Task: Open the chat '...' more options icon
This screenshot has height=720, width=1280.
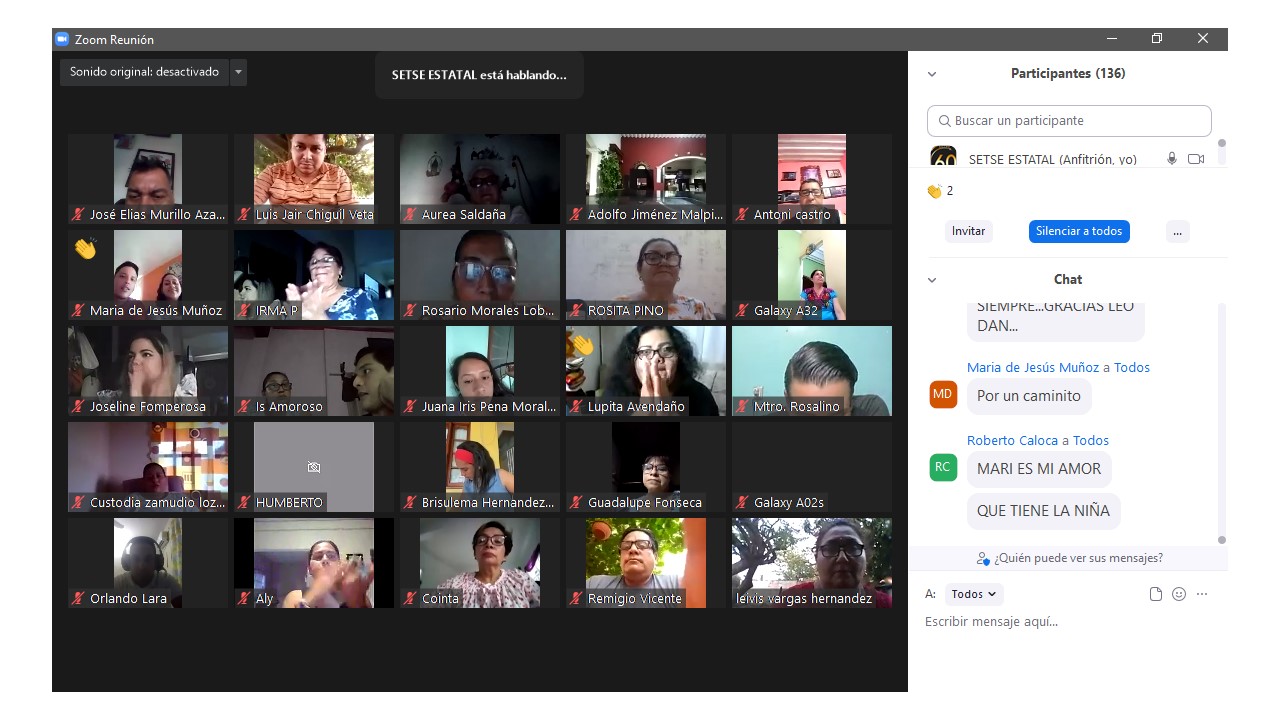Action: (1202, 594)
